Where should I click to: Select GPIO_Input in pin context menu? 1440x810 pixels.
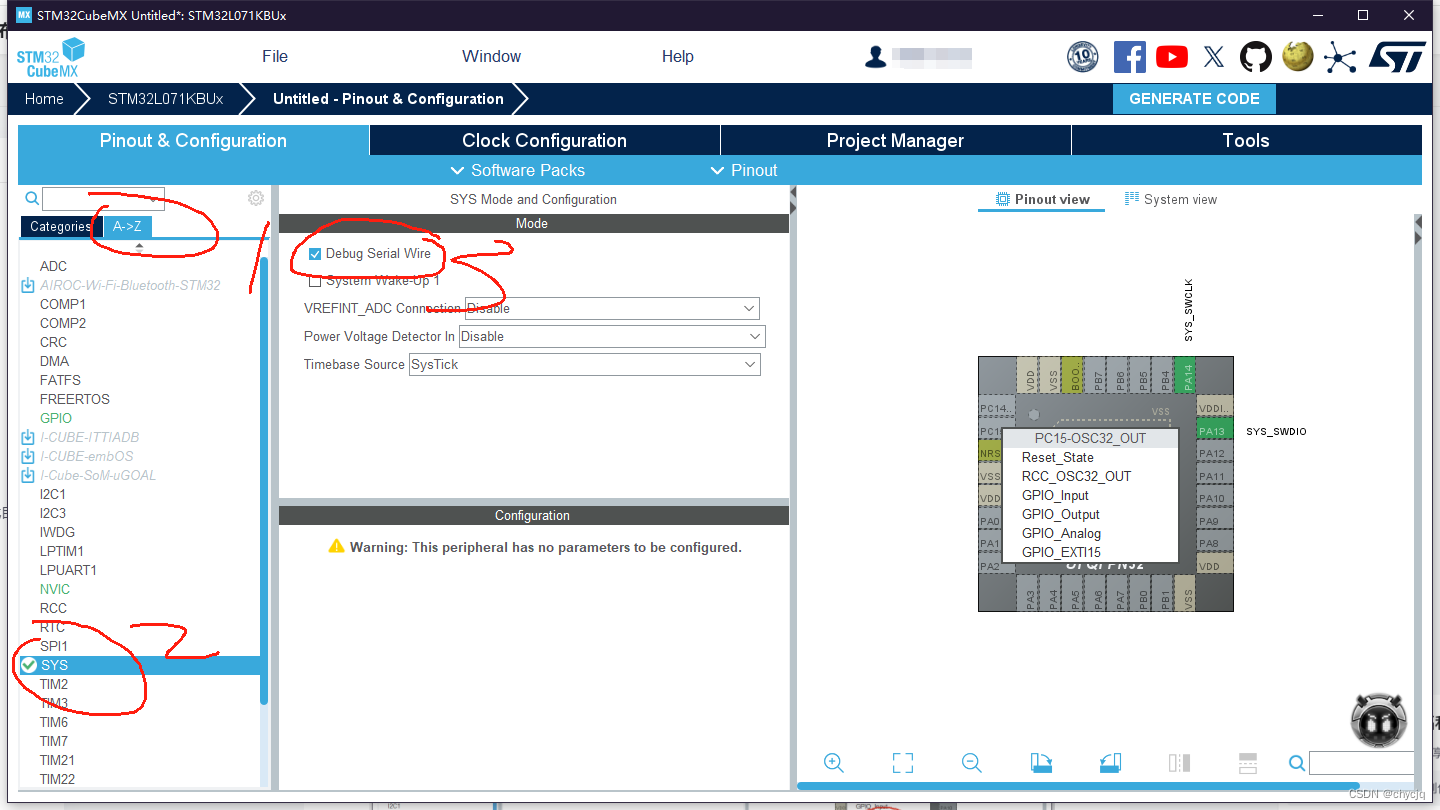[1055, 495]
